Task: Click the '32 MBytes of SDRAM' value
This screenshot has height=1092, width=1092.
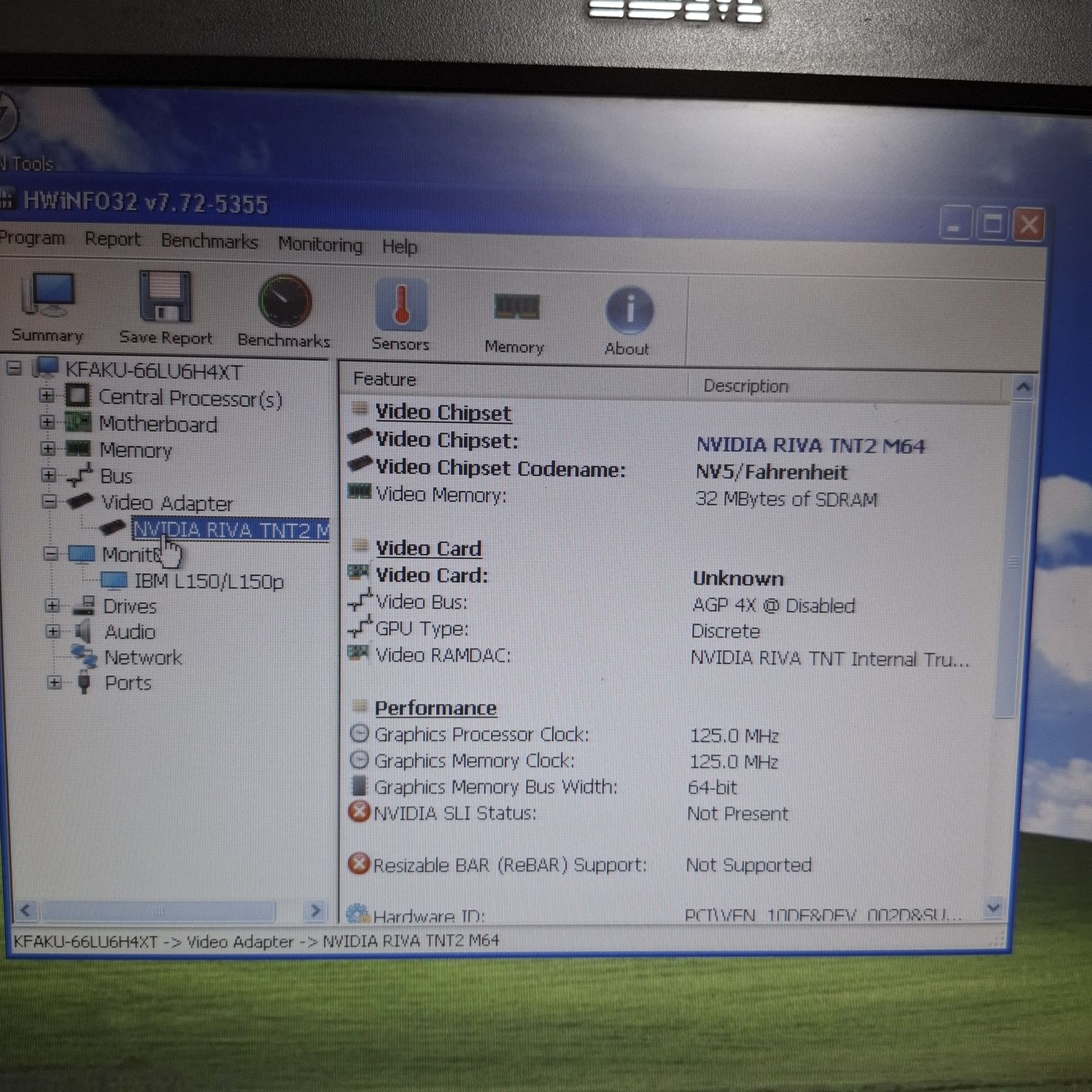Action: (x=786, y=499)
